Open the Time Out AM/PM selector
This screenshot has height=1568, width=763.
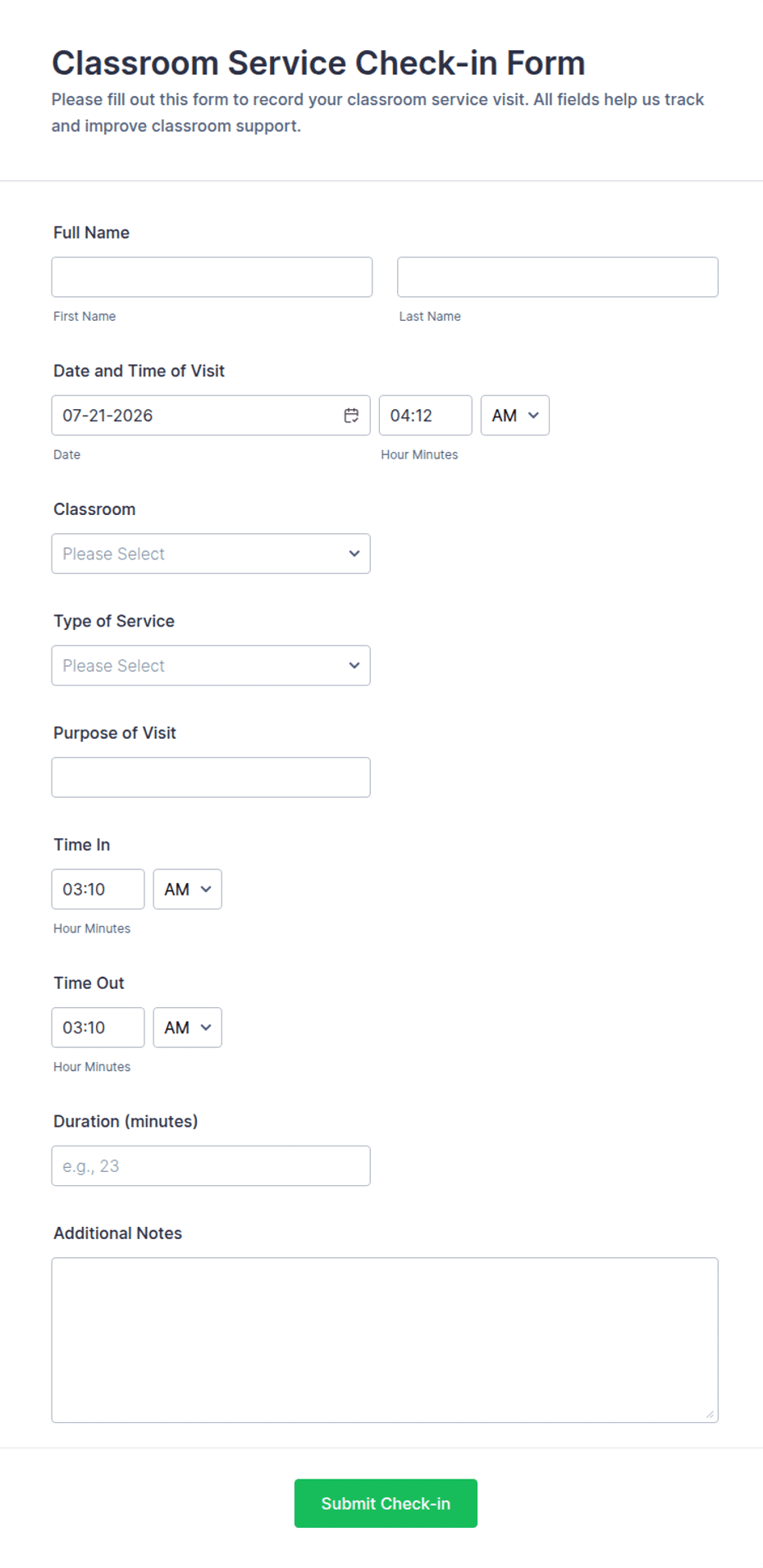coord(188,1028)
